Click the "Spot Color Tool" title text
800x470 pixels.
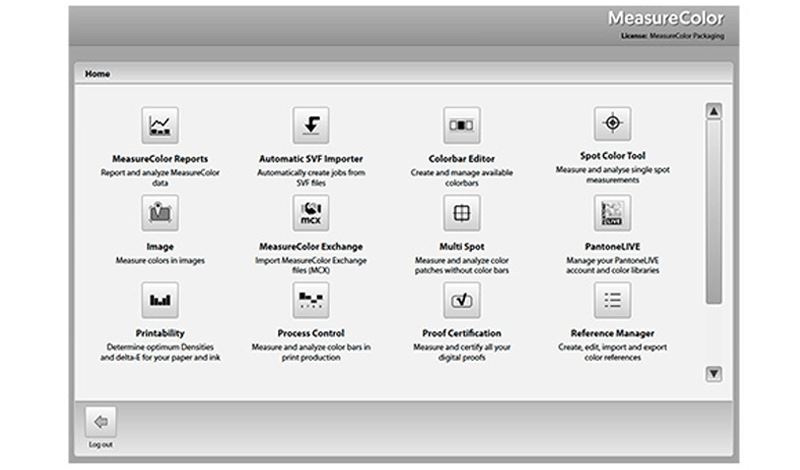[x=612, y=156]
